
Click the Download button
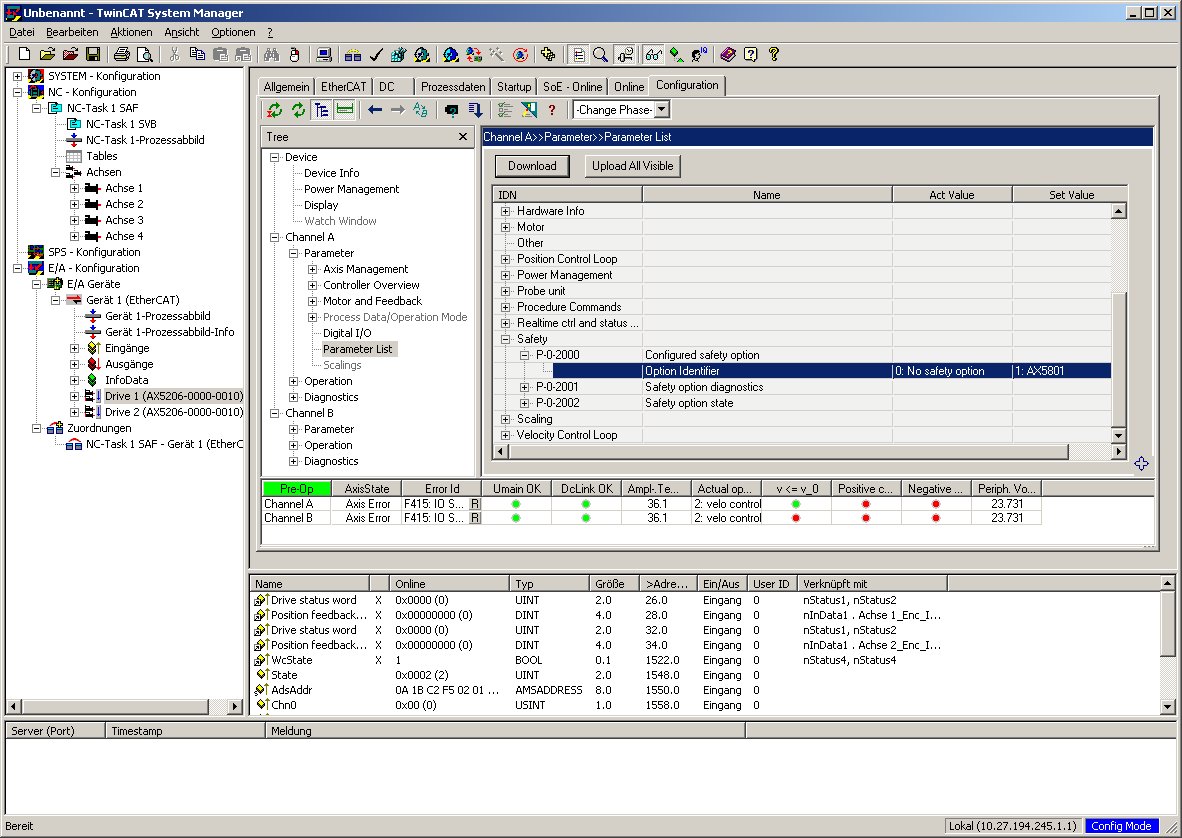pos(532,166)
